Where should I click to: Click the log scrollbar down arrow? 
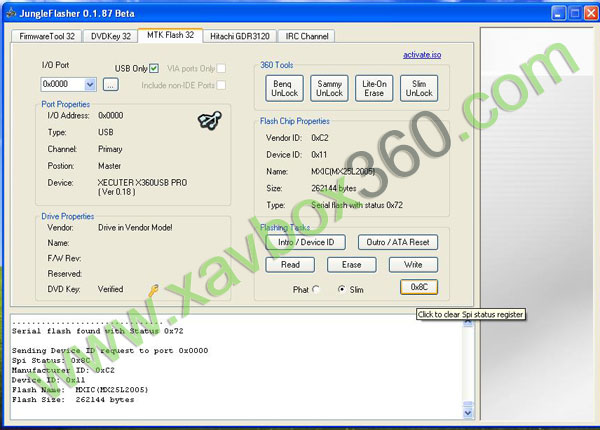pyautogui.click(x=468, y=413)
